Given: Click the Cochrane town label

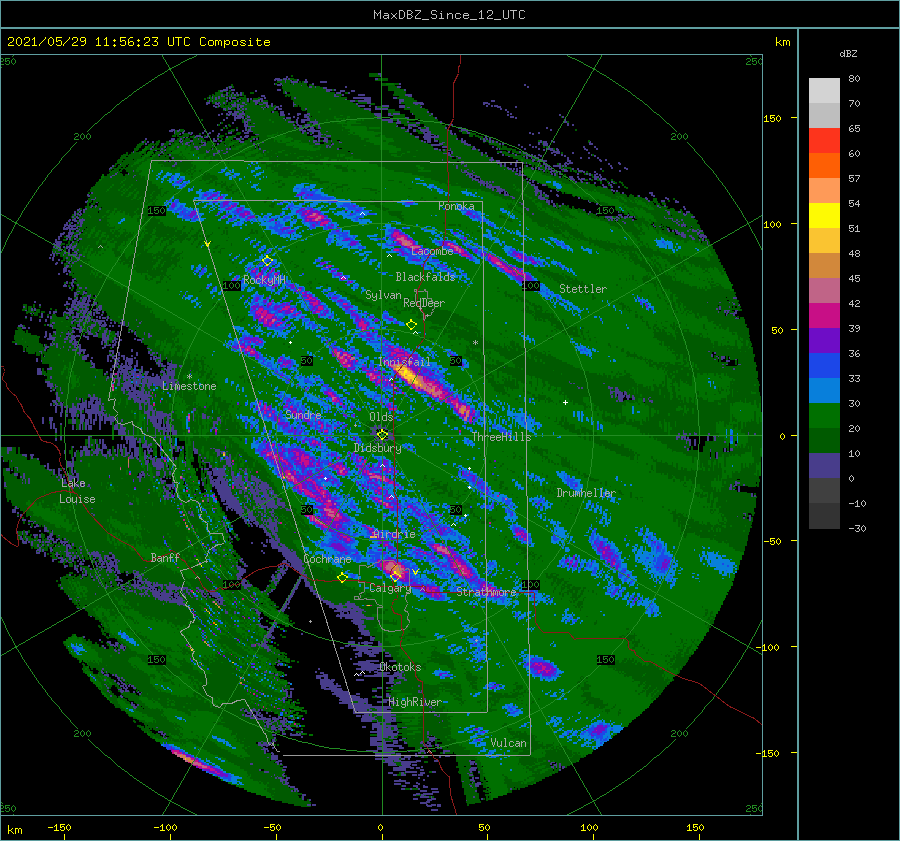Looking at the screenshot, I should pyautogui.click(x=327, y=559).
